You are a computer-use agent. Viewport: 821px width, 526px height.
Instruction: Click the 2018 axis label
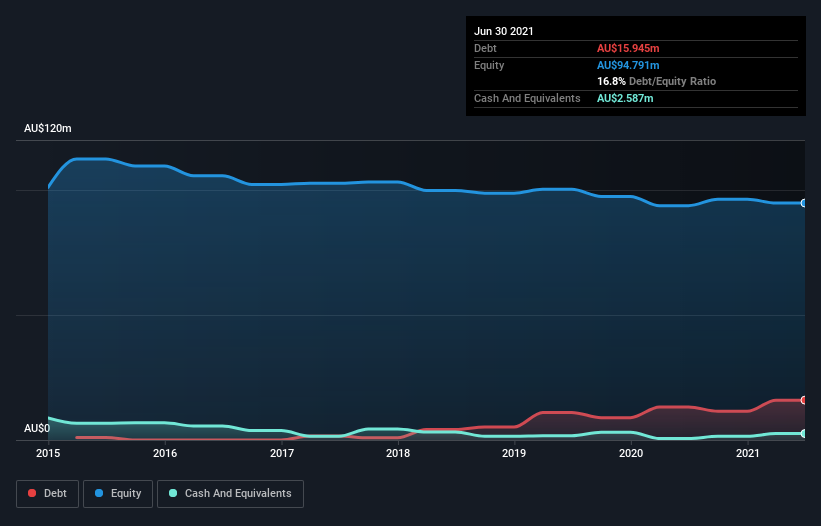coord(398,453)
